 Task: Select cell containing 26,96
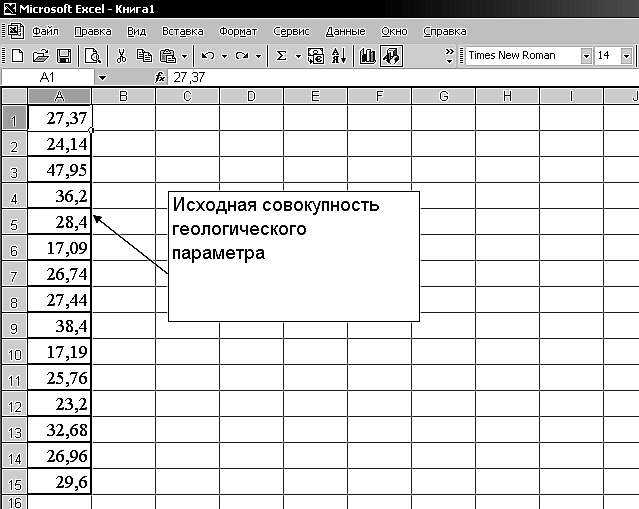pos(59,456)
